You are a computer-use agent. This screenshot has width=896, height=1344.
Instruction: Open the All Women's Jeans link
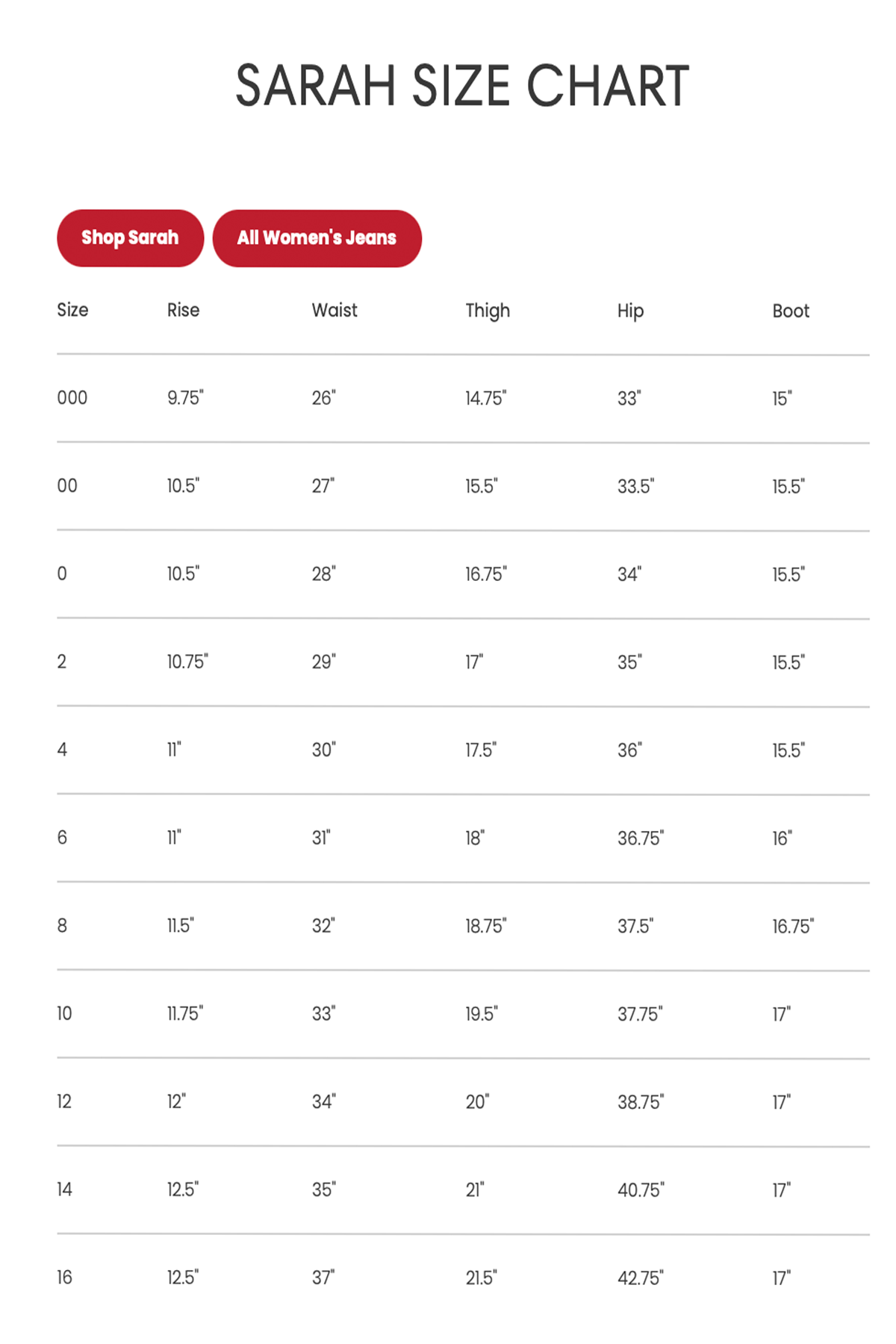click(317, 238)
